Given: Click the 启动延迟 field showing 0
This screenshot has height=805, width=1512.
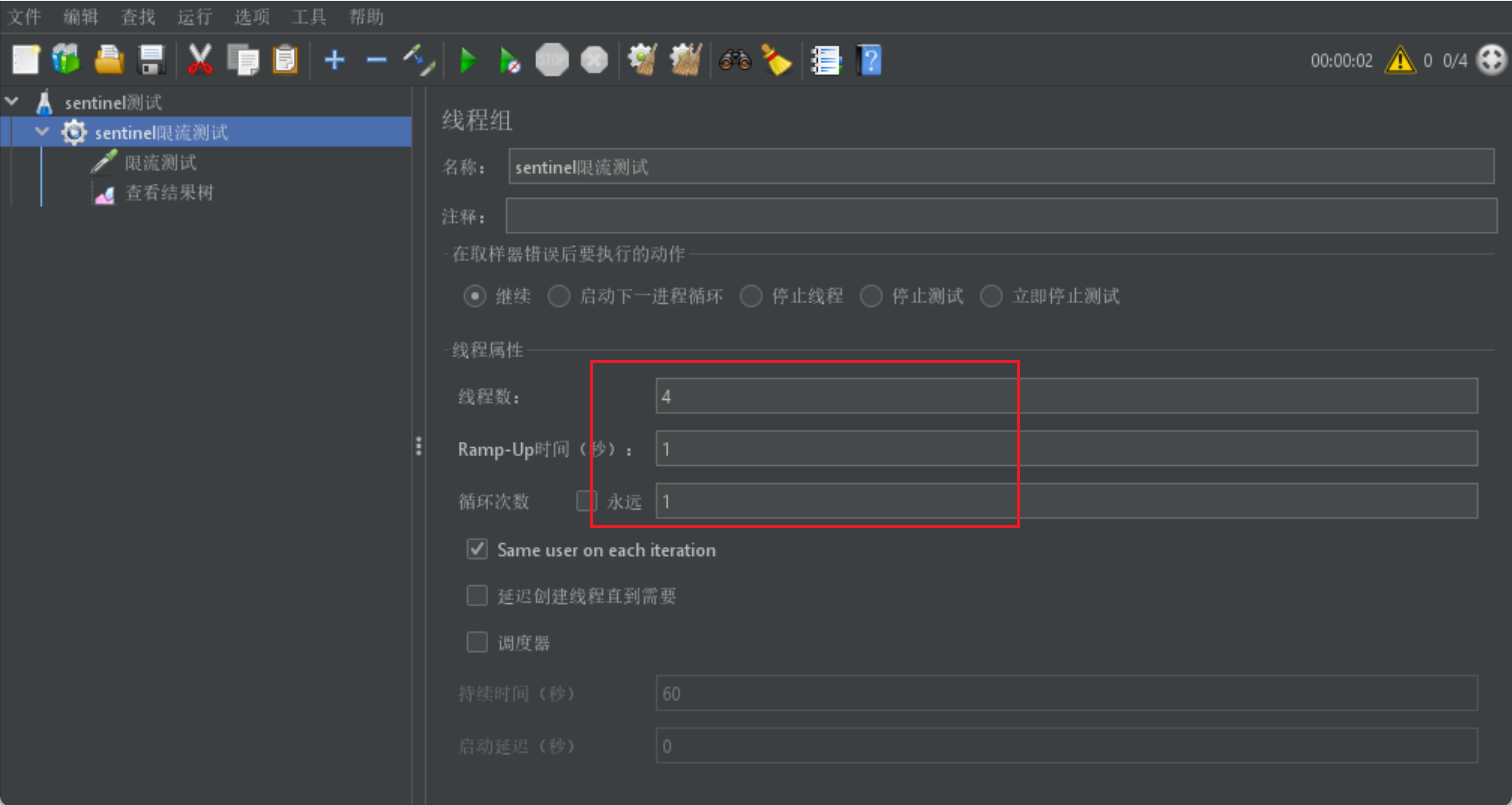Looking at the screenshot, I should [1066, 745].
